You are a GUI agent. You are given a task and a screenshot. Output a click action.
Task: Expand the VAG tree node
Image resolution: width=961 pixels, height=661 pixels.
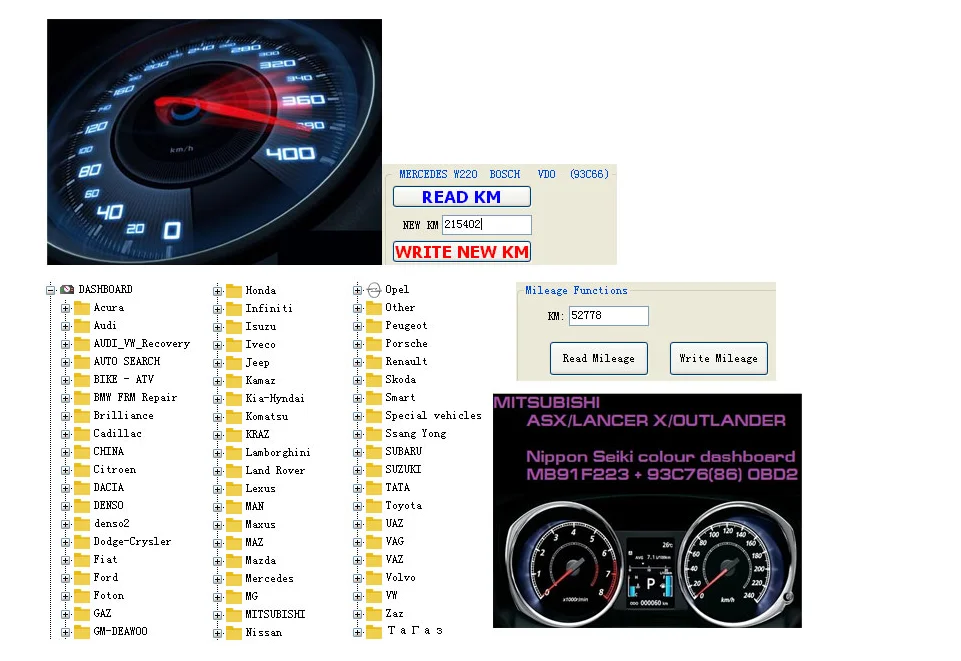[x=358, y=542]
